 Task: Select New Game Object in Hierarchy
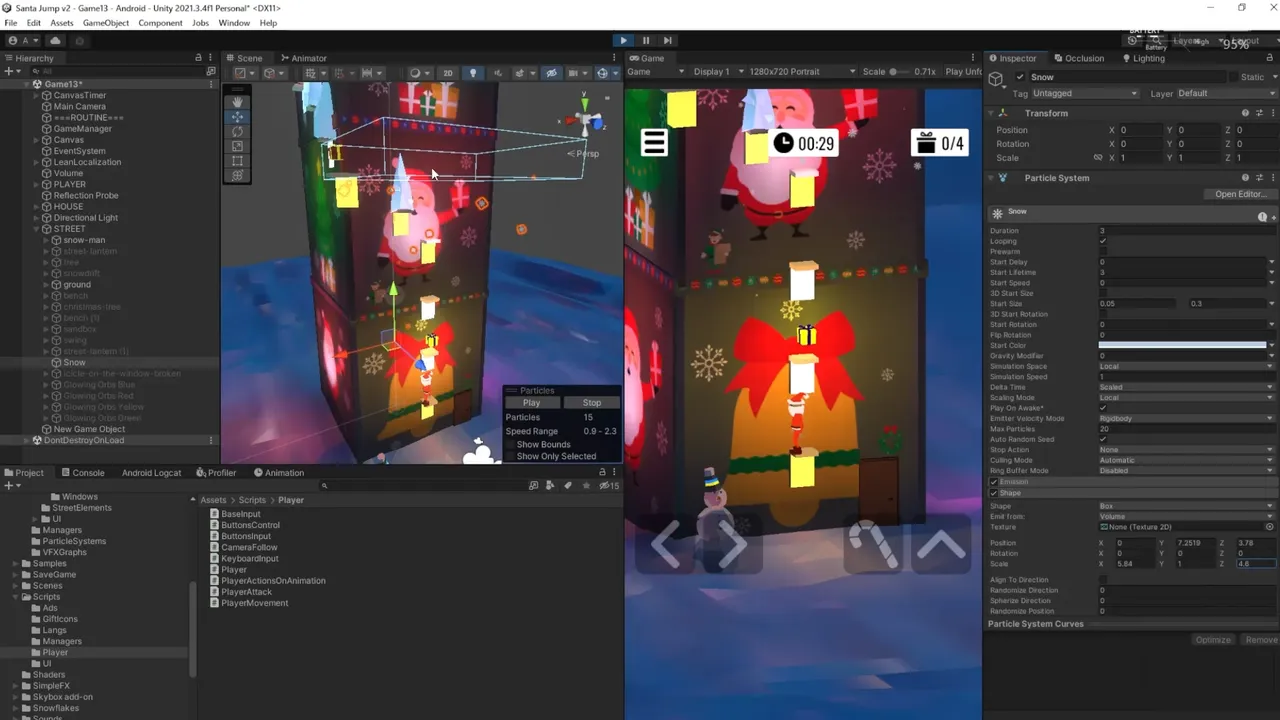(x=89, y=429)
